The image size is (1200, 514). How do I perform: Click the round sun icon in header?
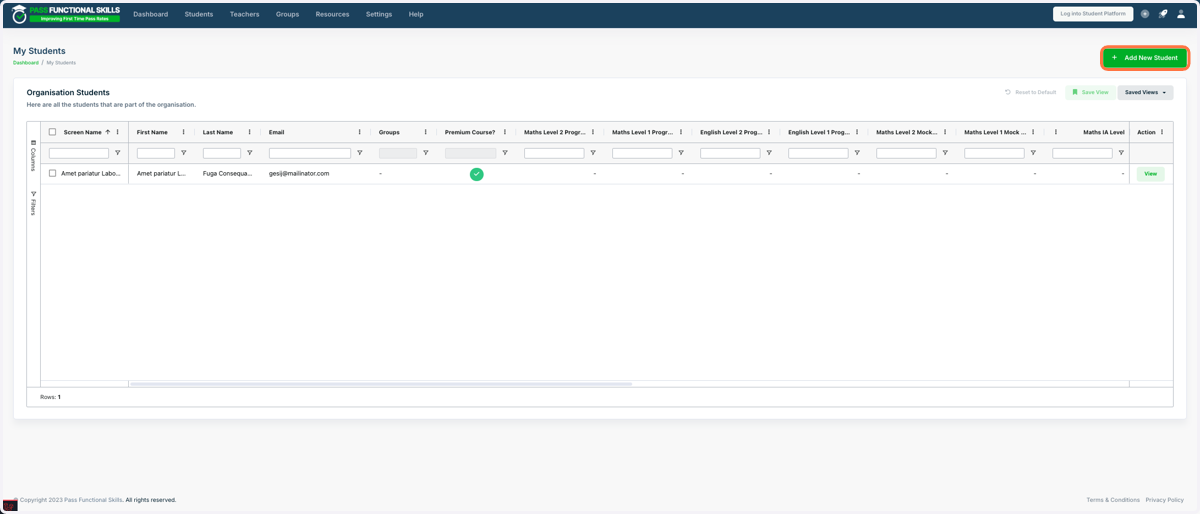(1145, 14)
